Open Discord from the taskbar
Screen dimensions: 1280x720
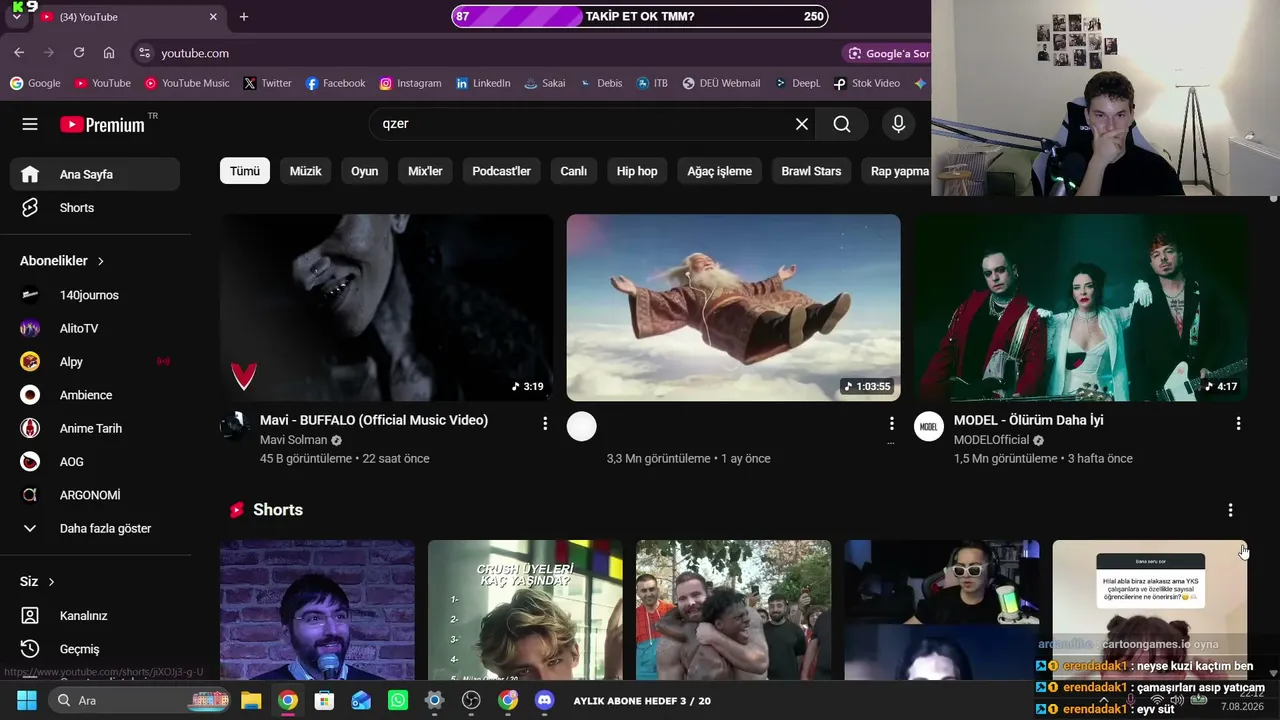coord(545,700)
